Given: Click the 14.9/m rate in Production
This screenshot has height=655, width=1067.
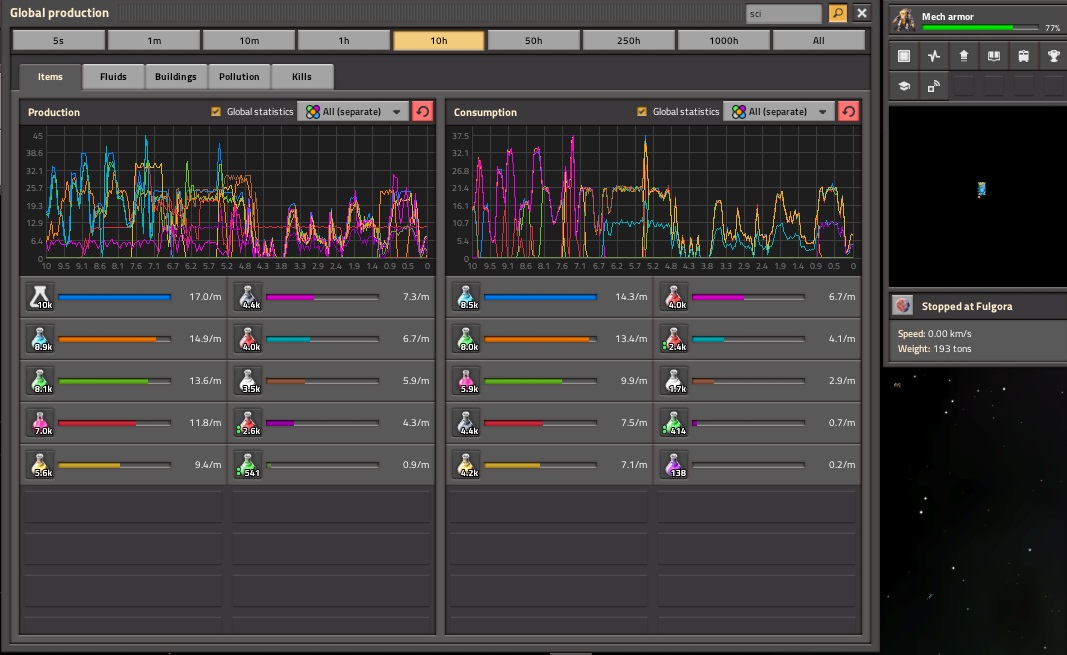Looking at the screenshot, I should [205, 339].
